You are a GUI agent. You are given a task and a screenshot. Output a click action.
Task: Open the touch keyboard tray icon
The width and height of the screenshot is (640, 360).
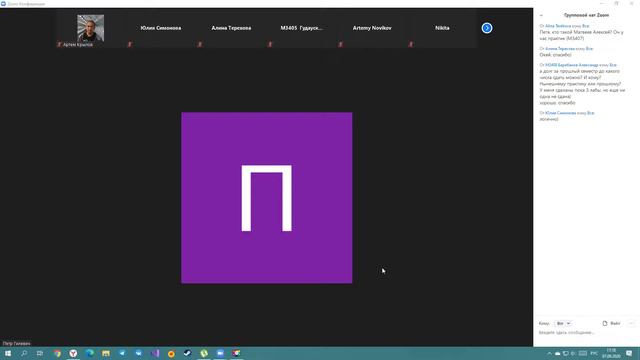[x=583, y=353]
